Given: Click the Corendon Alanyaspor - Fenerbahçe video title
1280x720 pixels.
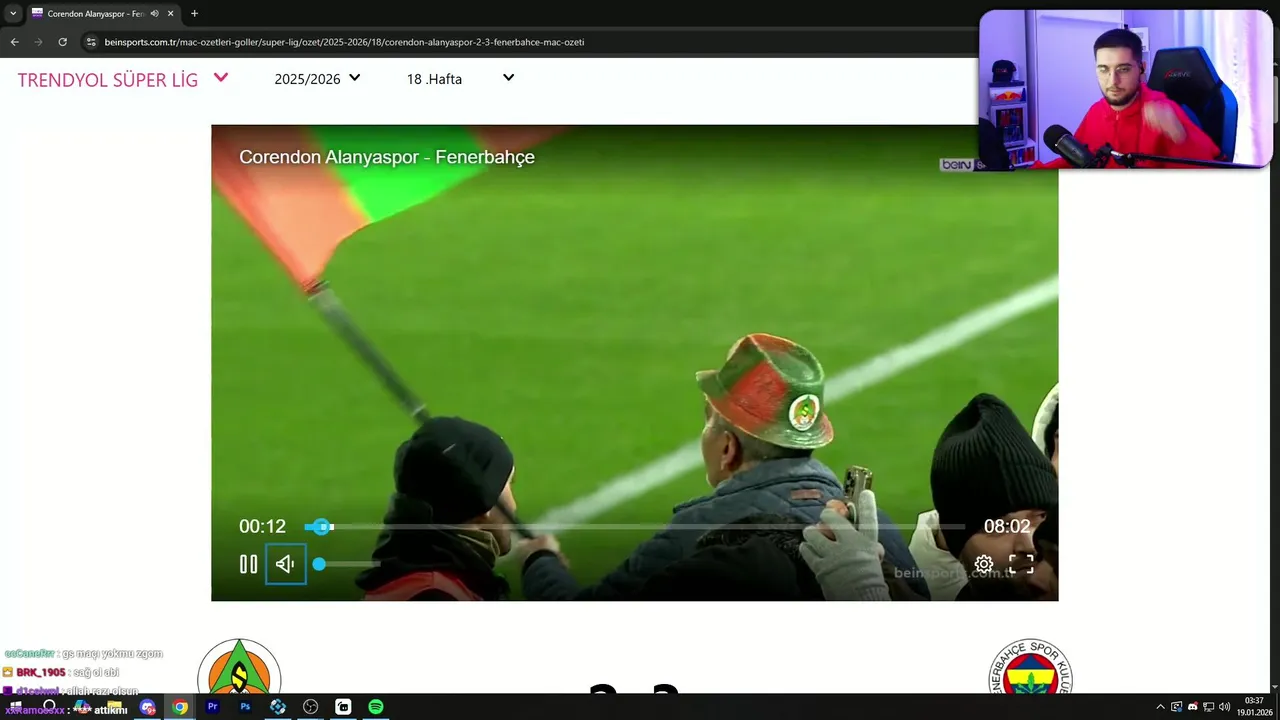Looking at the screenshot, I should [x=387, y=157].
